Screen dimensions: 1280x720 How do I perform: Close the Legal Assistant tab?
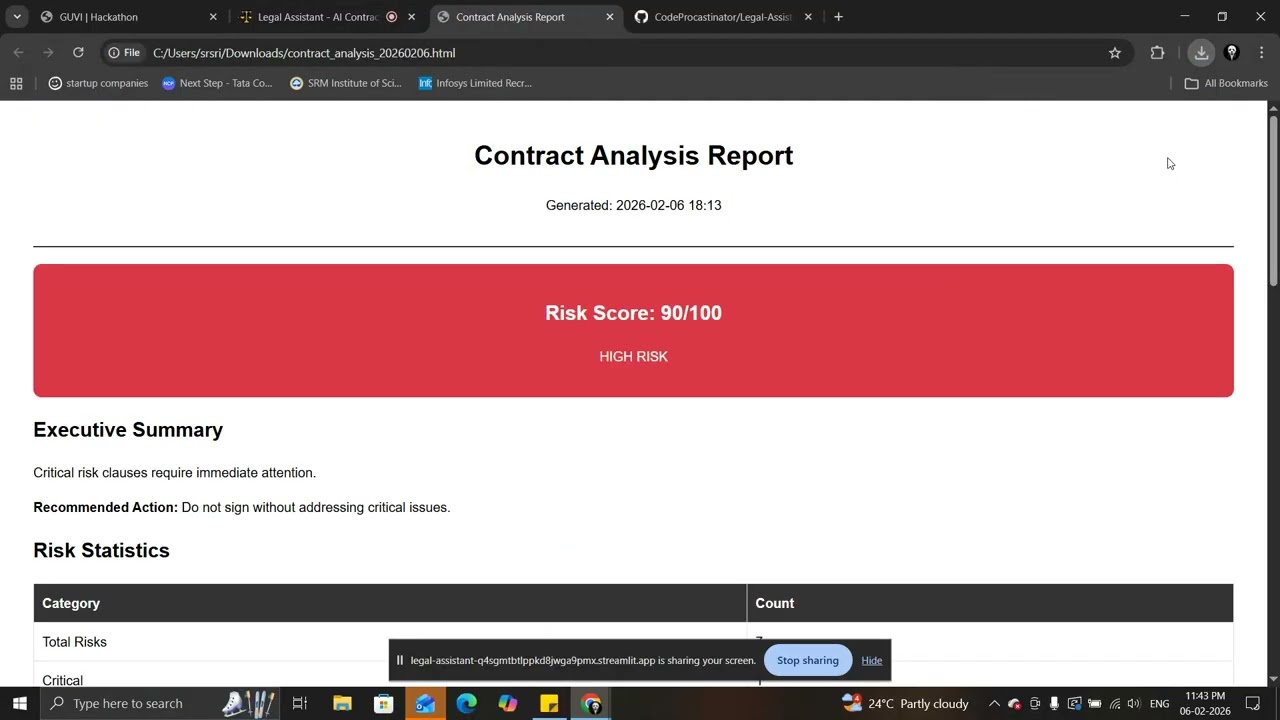point(411,17)
